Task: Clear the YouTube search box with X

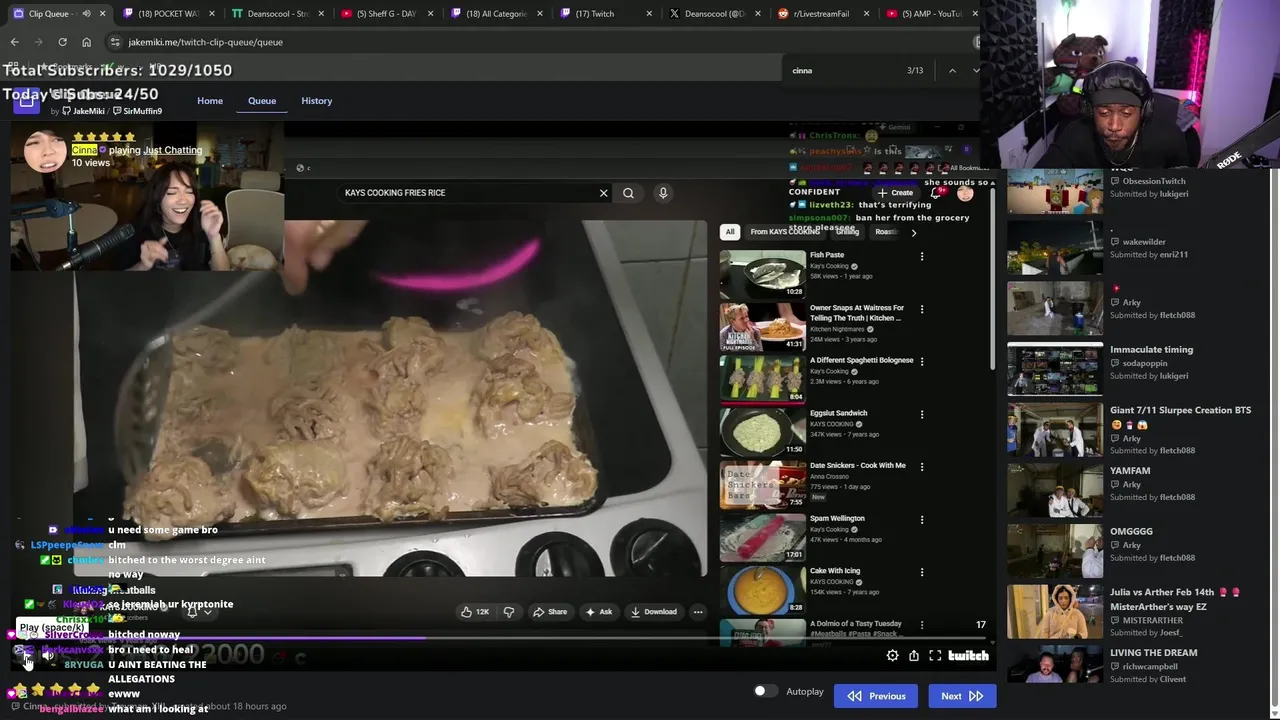Action: pyautogui.click(x=603, y=193)
